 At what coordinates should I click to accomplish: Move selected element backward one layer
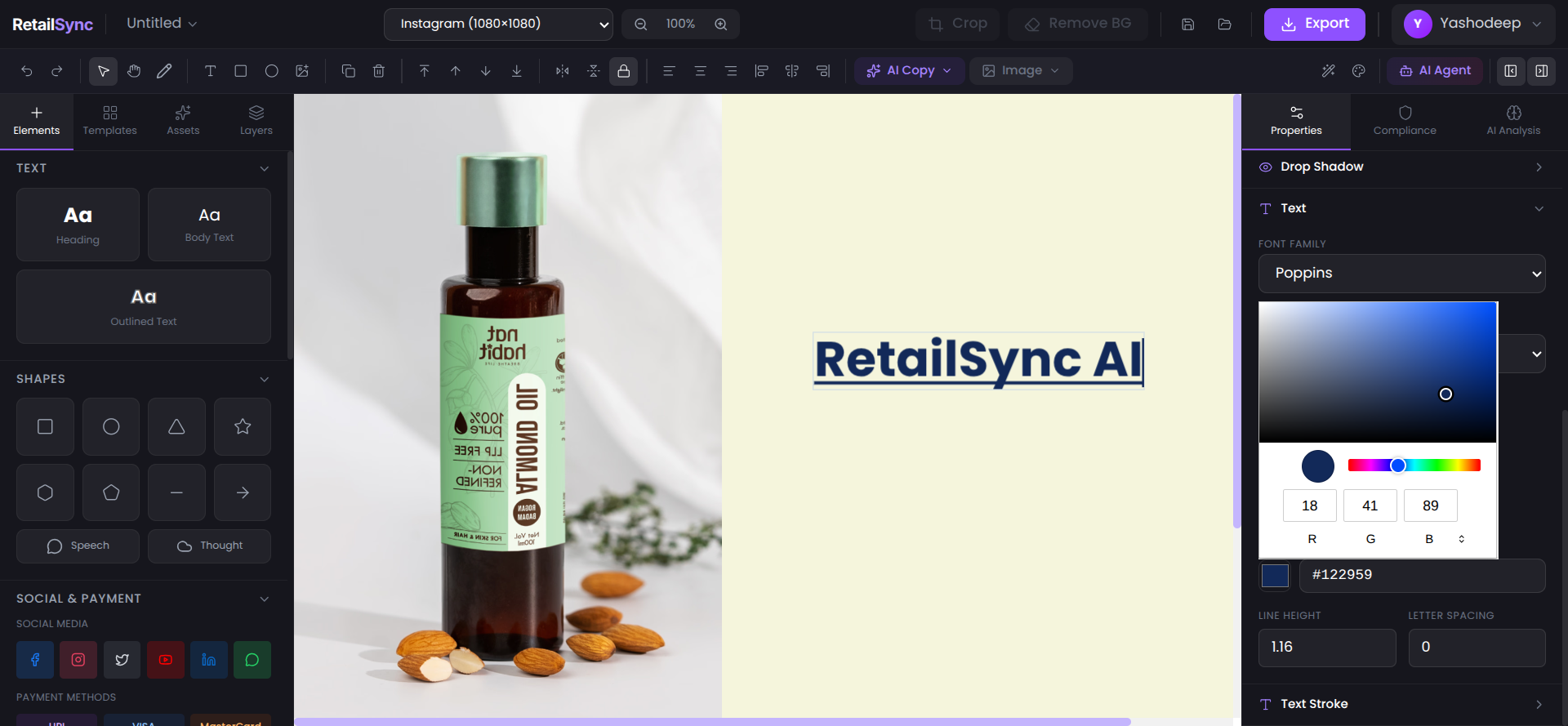pos(486,71)
